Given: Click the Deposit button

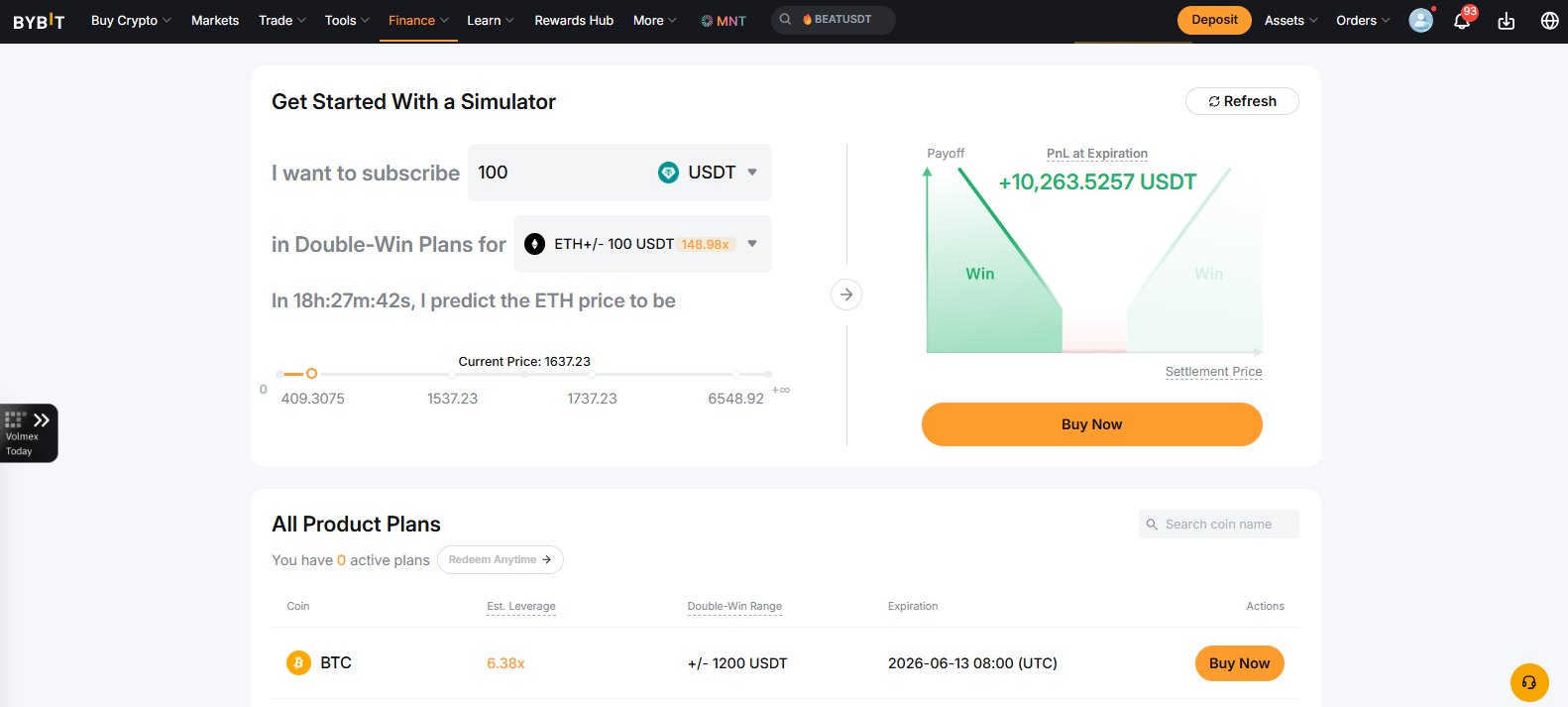Looking at the screenshot, I should pos(1214,20).
